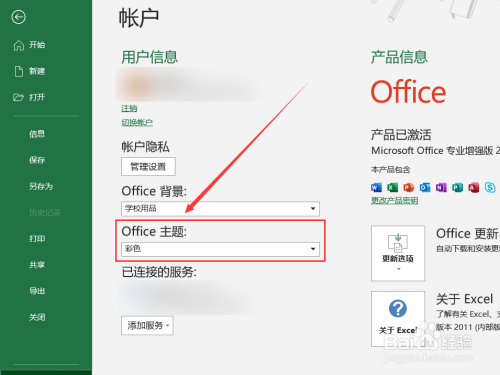Open 导出 (Export) page
Viewport: 500px width, 375px height.
(x=37, y=291)
